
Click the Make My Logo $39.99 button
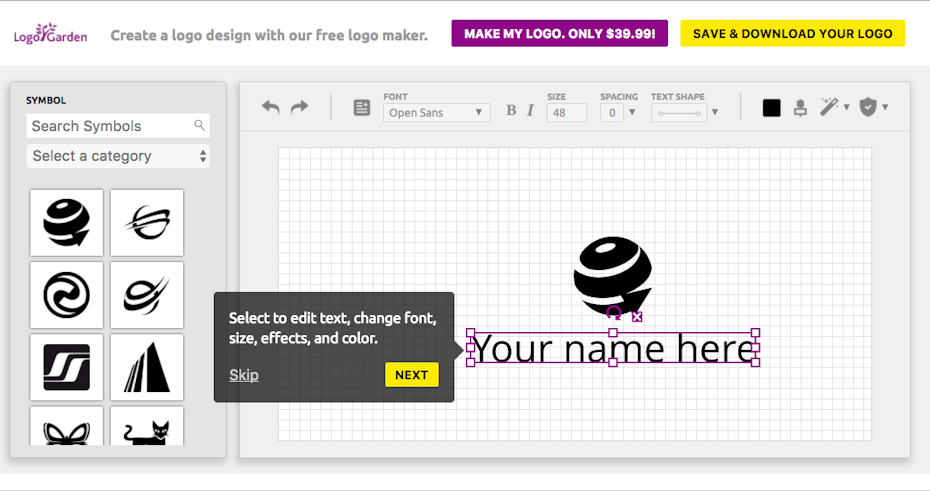(x=559, y=34)
